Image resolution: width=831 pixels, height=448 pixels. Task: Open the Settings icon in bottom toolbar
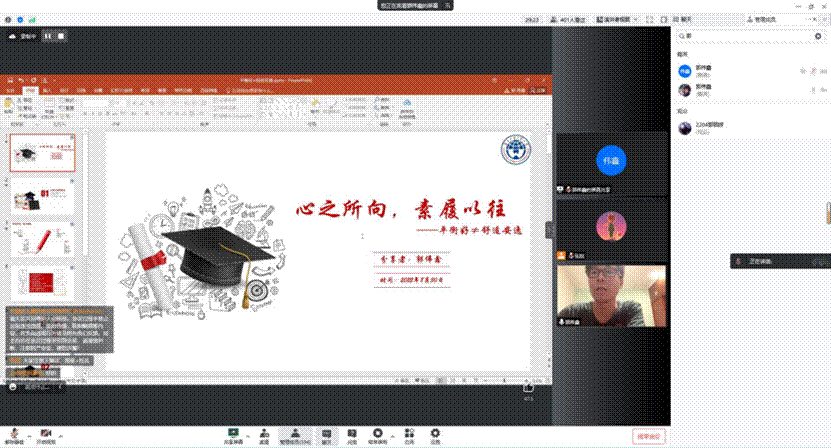pos(435,433)
